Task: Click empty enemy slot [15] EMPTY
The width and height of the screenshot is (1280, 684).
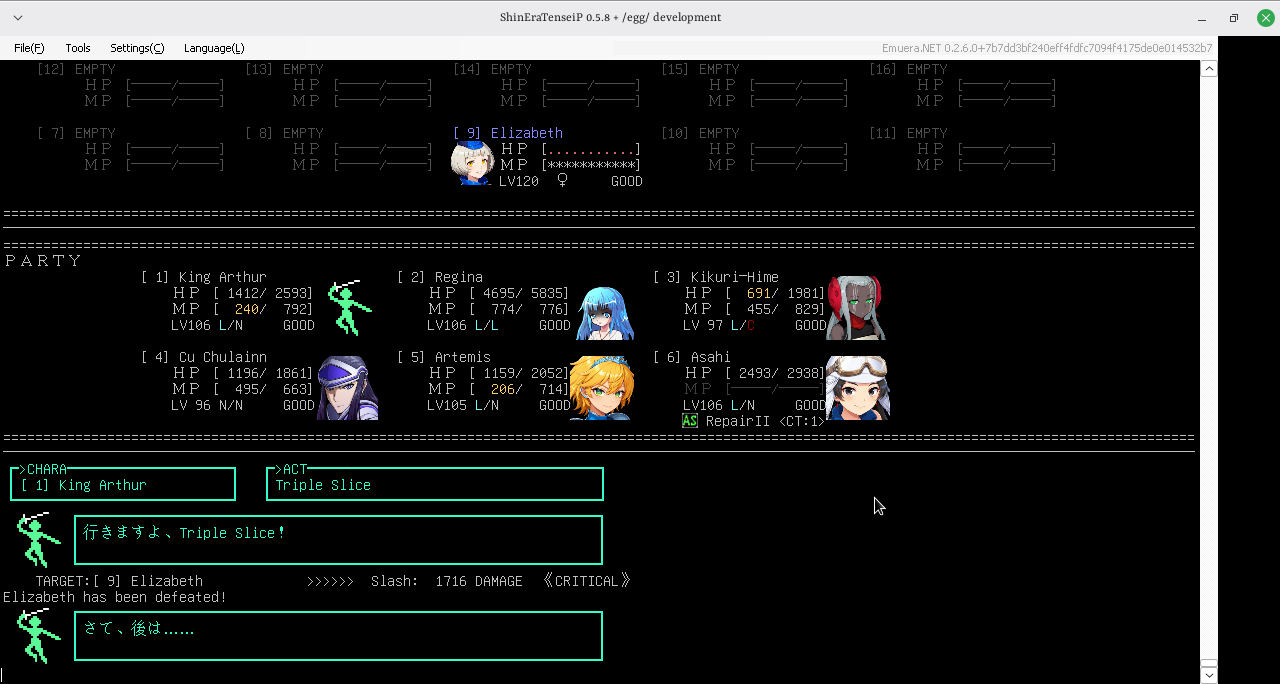Action: 700,69
